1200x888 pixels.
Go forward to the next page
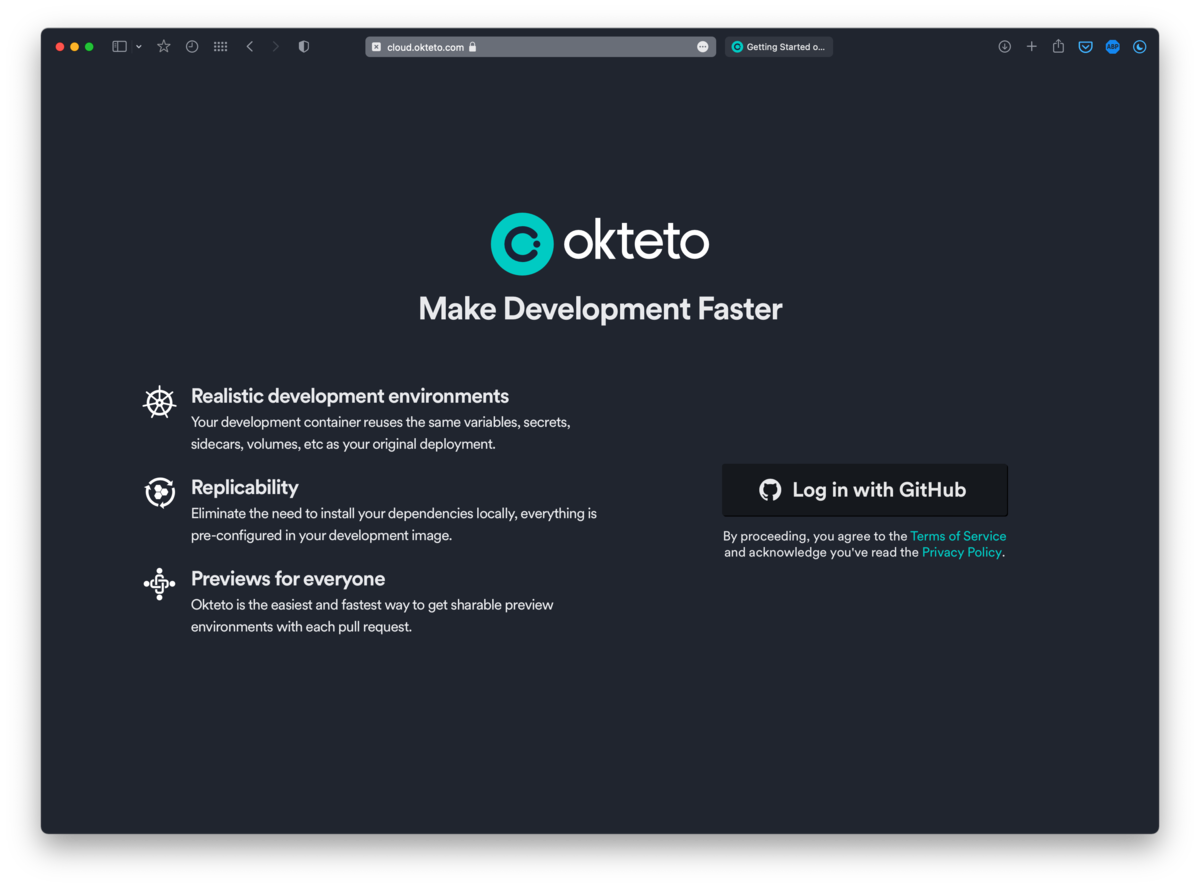pos(276,47)
